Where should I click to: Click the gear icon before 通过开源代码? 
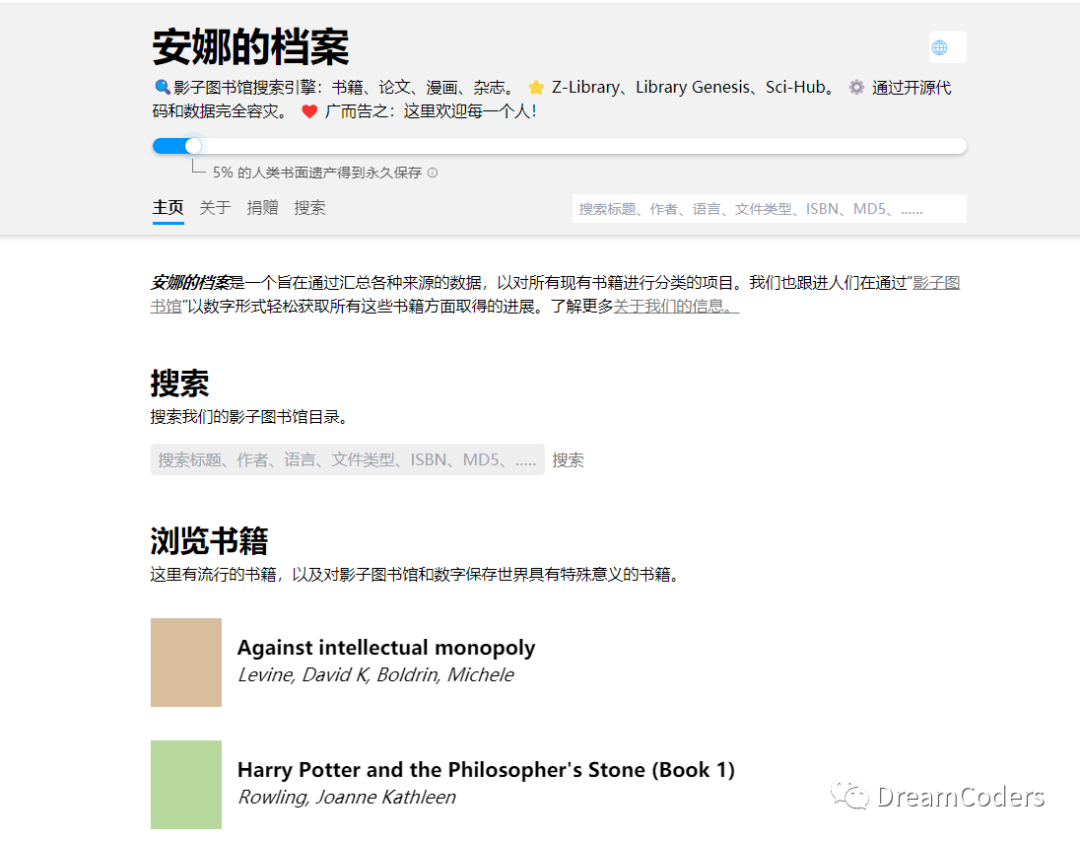tap(856, 87)
